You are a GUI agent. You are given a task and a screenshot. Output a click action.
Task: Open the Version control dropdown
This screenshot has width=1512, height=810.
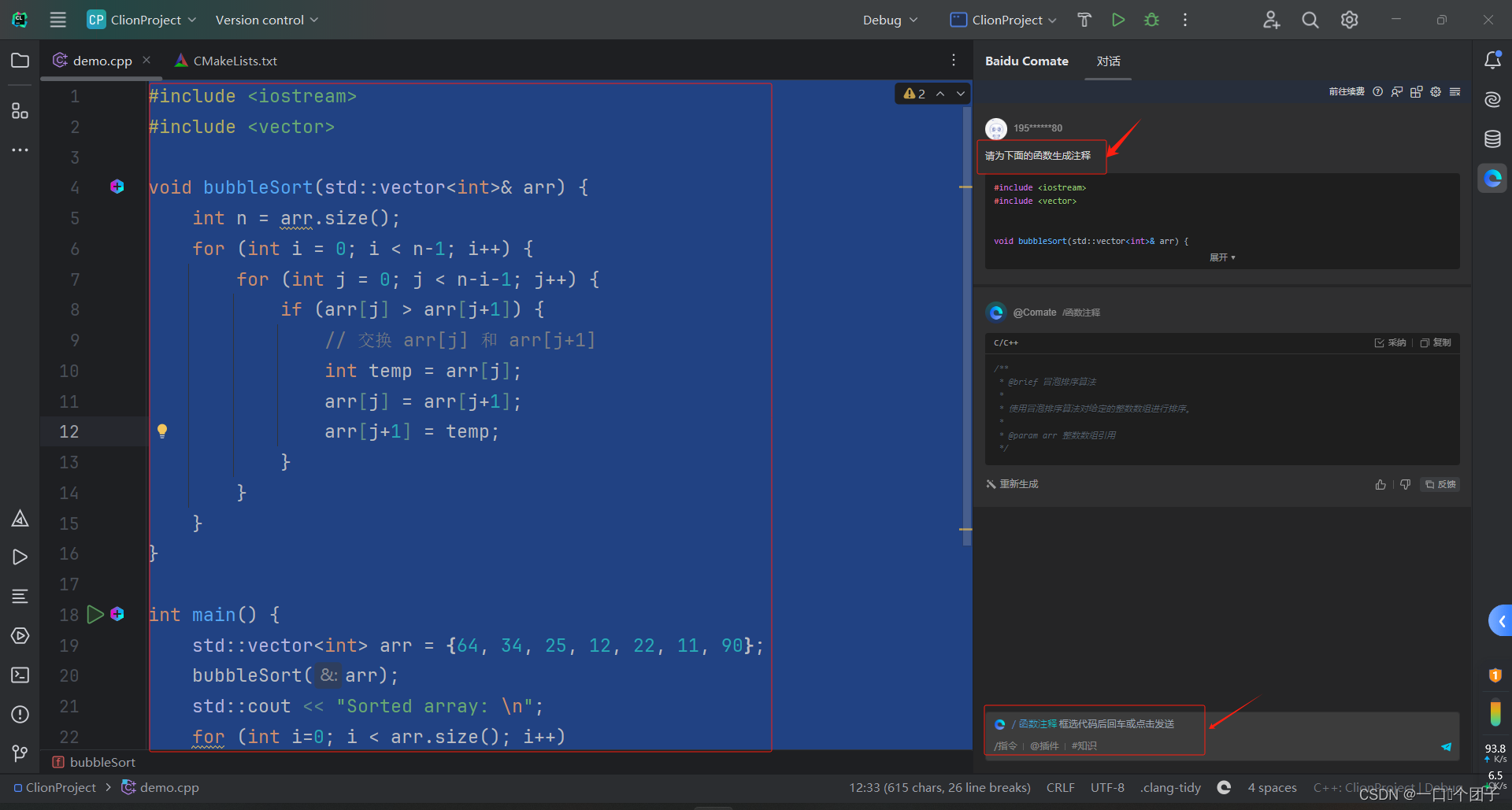point(267,20)
